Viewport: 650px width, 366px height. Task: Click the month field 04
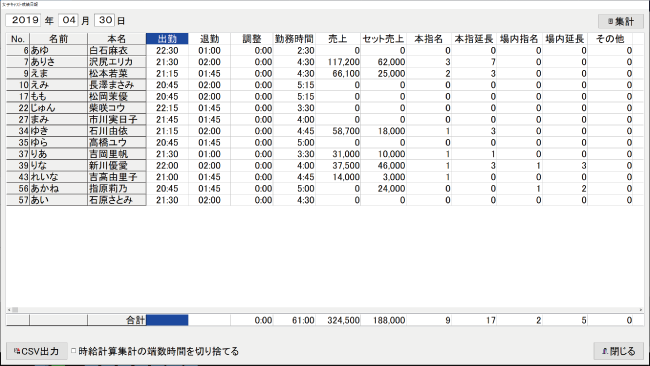pyautogui.click(x=68, y=20)
